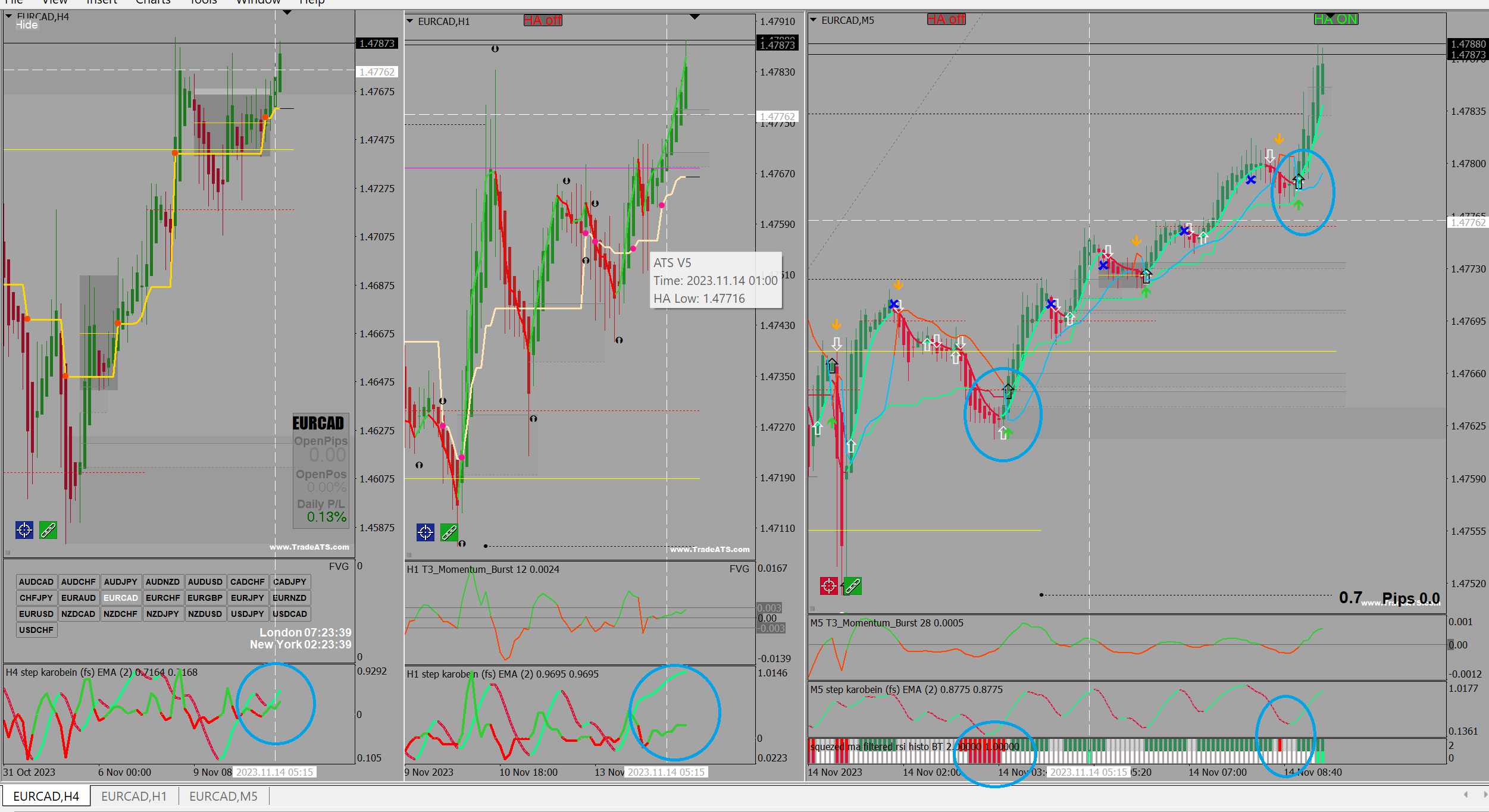Select the USDJPY symbol button

coord(247,614)
